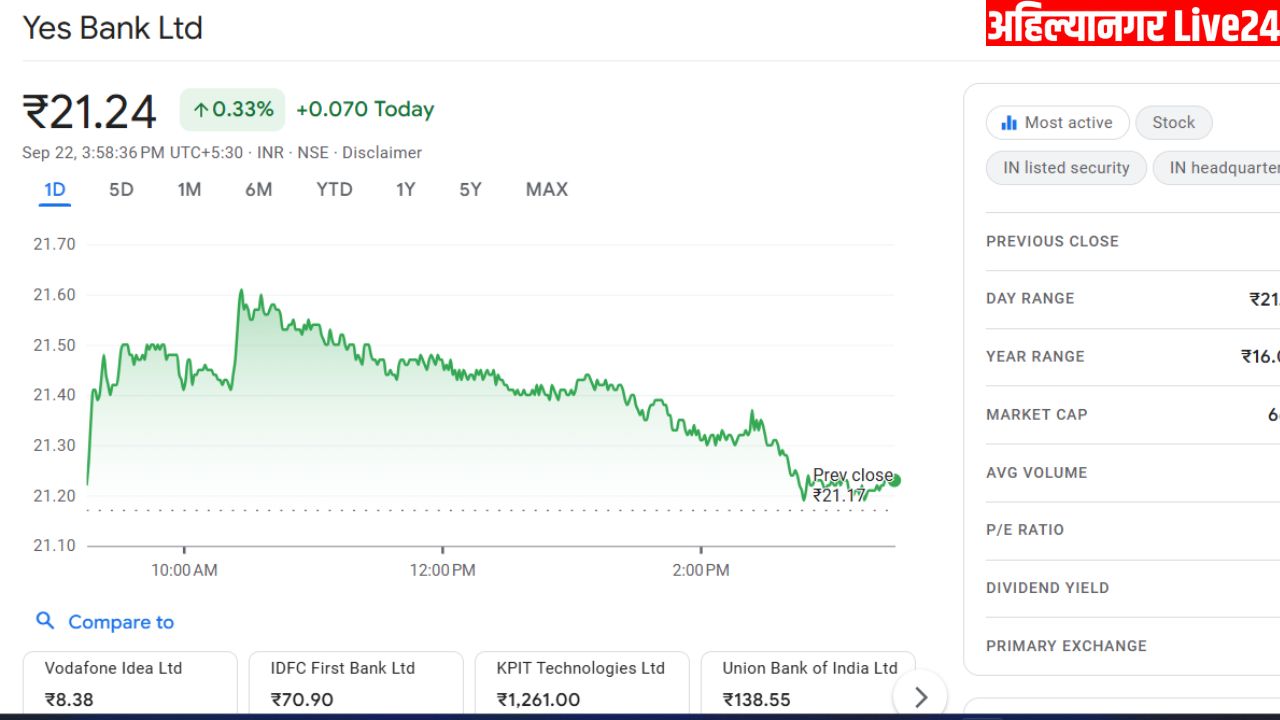This screenshot has width=1280, height=720.
Task: Select the 1D chart range tab
Action: pos(55,189)
